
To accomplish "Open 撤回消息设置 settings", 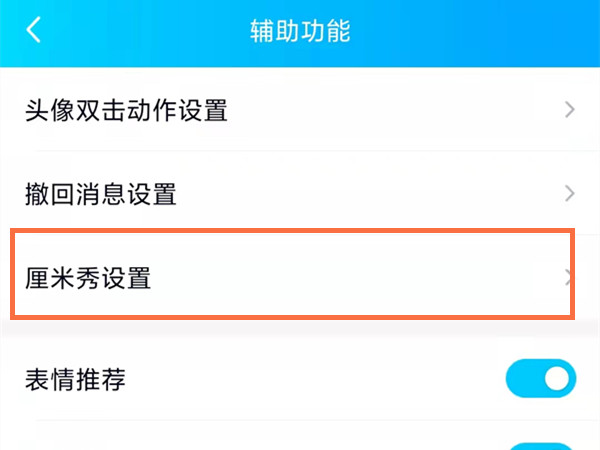I will coord(101,194).
